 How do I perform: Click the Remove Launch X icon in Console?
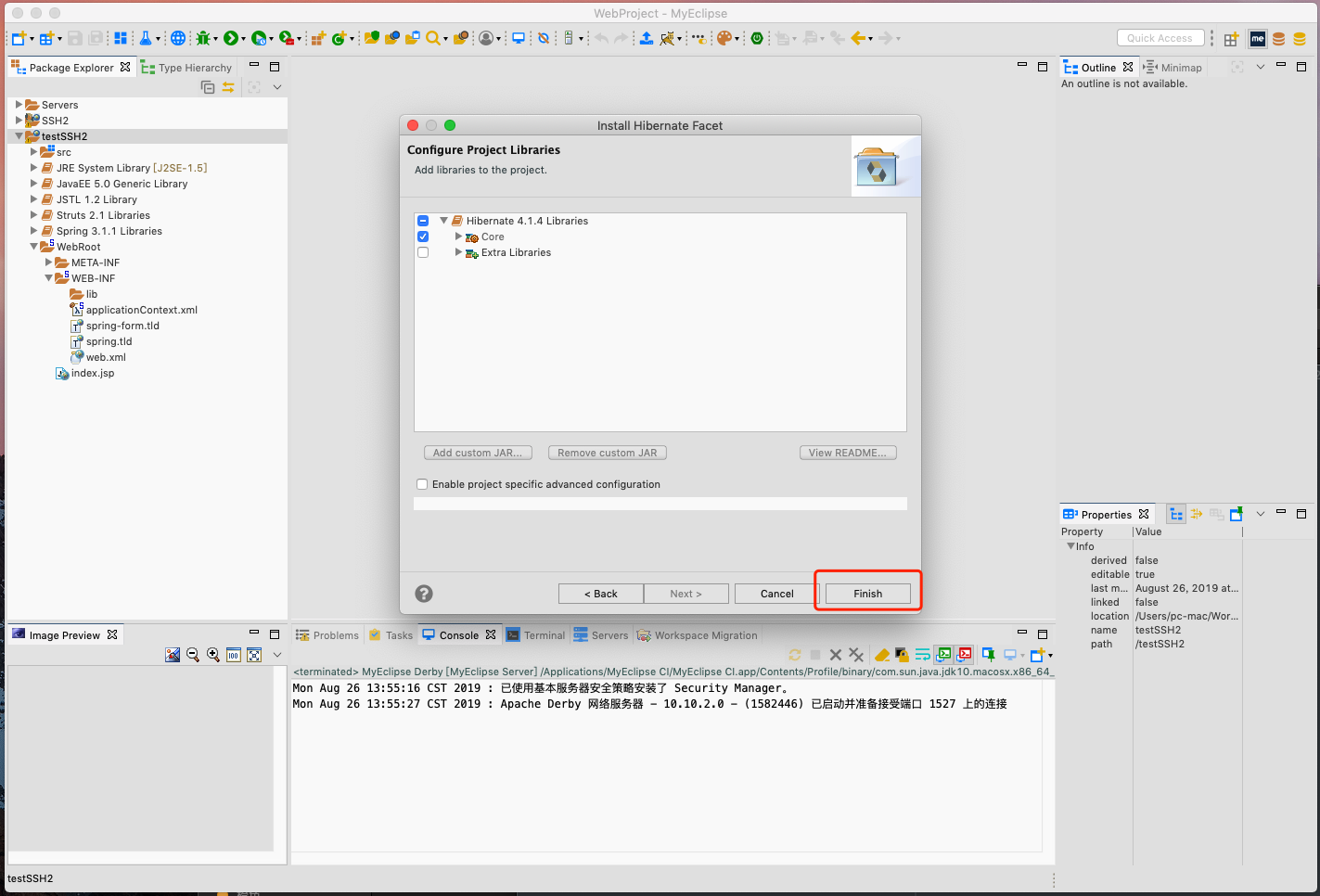[836, 655]
